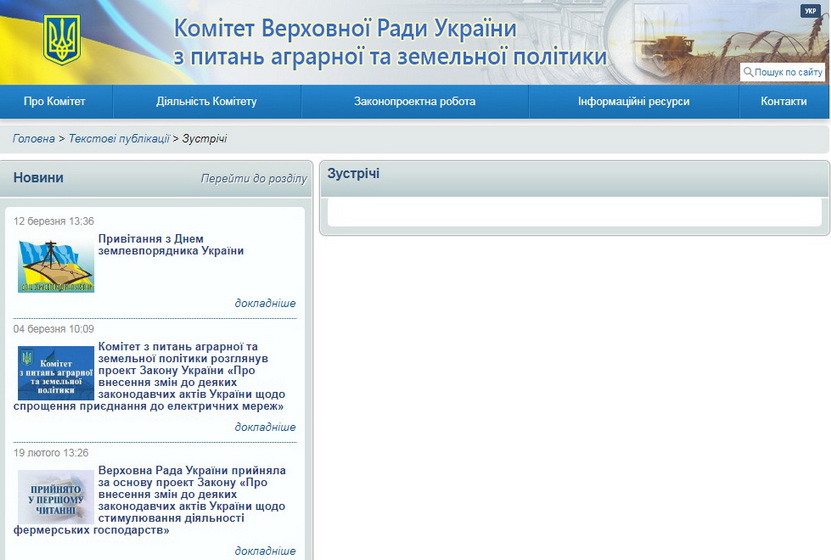This screenshot has height=560, width=831.
Task: Open the headline about спрощення приєднання до електричних мереж
Action: (149, 376)
